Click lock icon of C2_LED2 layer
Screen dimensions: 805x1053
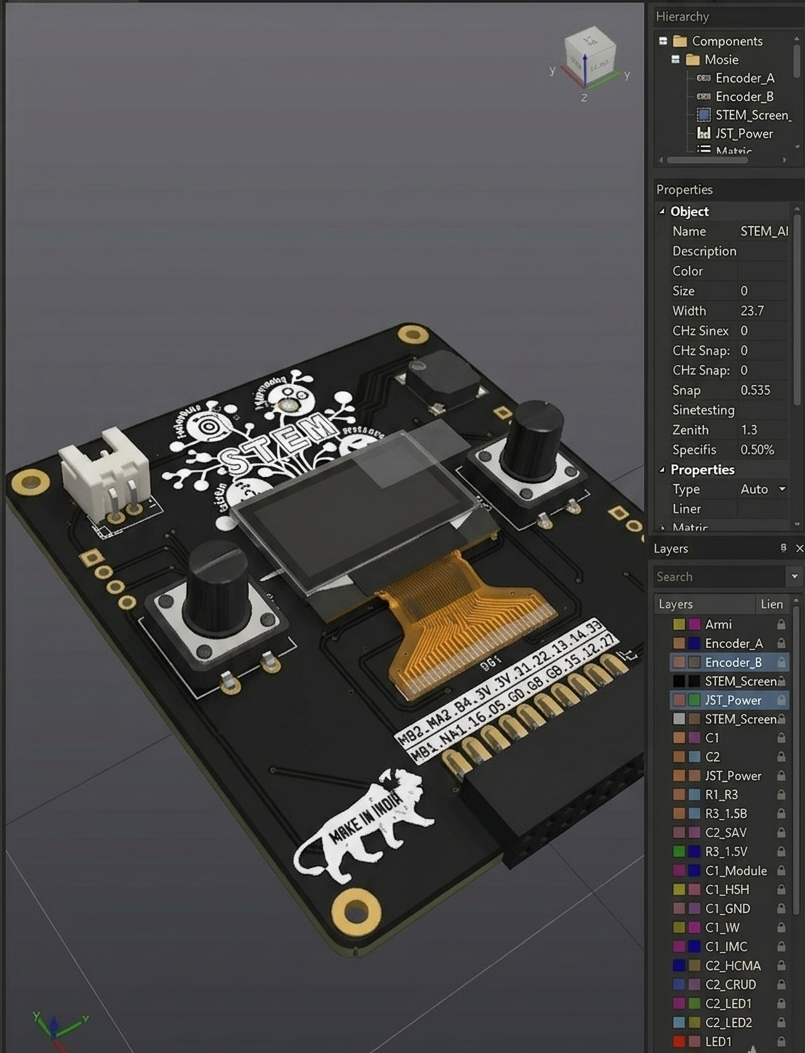click(x=781, y=1022)
